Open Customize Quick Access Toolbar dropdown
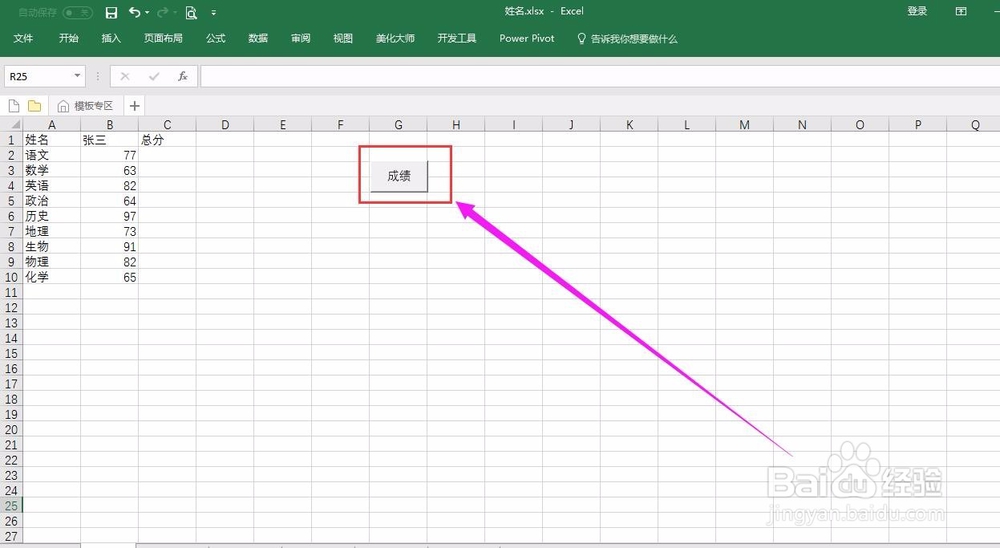Viewport: 1000px width, 548px height. click(214, 12)
